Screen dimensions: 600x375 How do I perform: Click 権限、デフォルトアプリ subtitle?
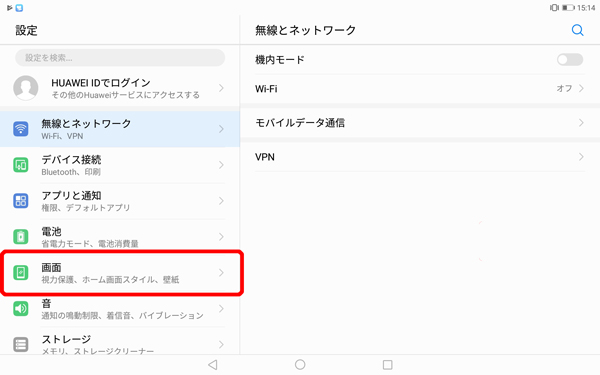86,208
